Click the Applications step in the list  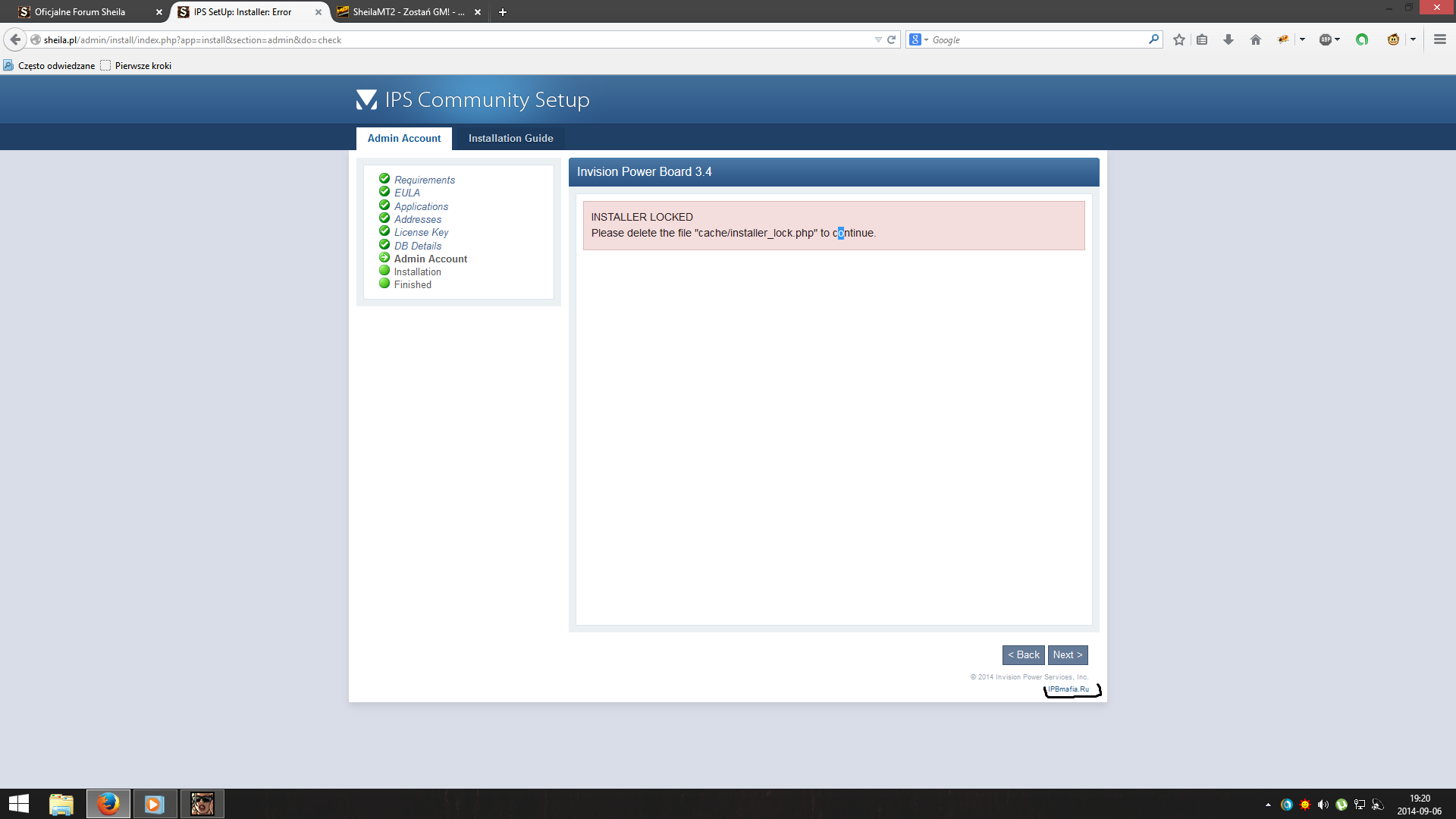coord(422,206)
